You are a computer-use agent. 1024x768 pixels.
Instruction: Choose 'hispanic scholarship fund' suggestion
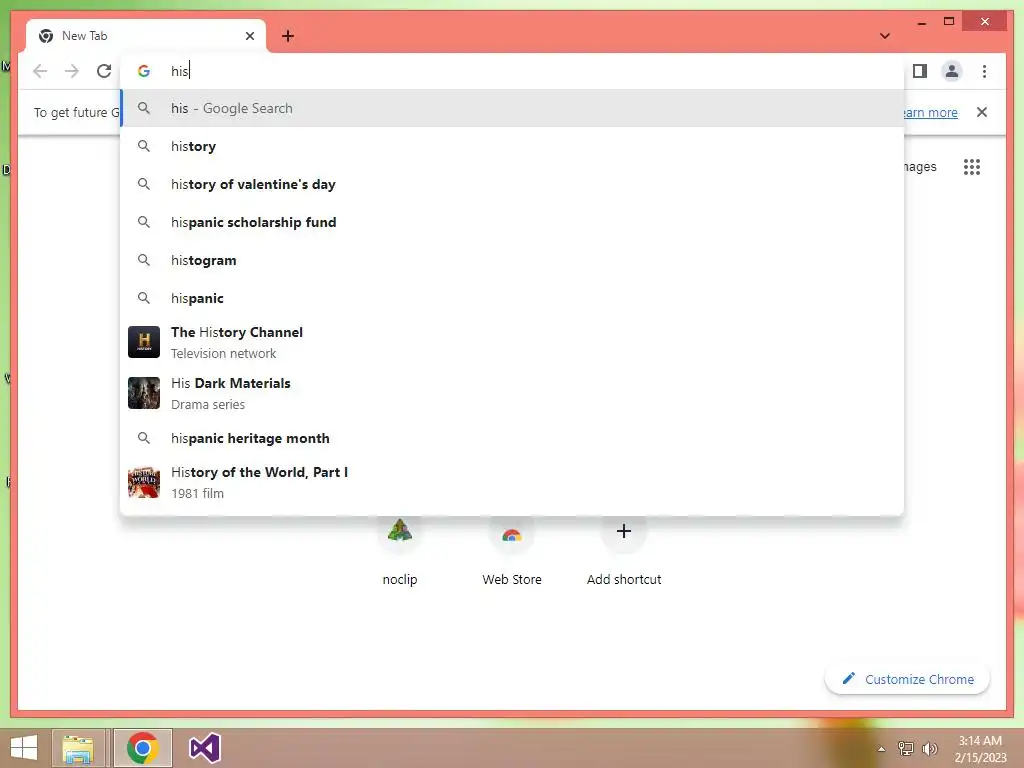click(x=513, y=222)
